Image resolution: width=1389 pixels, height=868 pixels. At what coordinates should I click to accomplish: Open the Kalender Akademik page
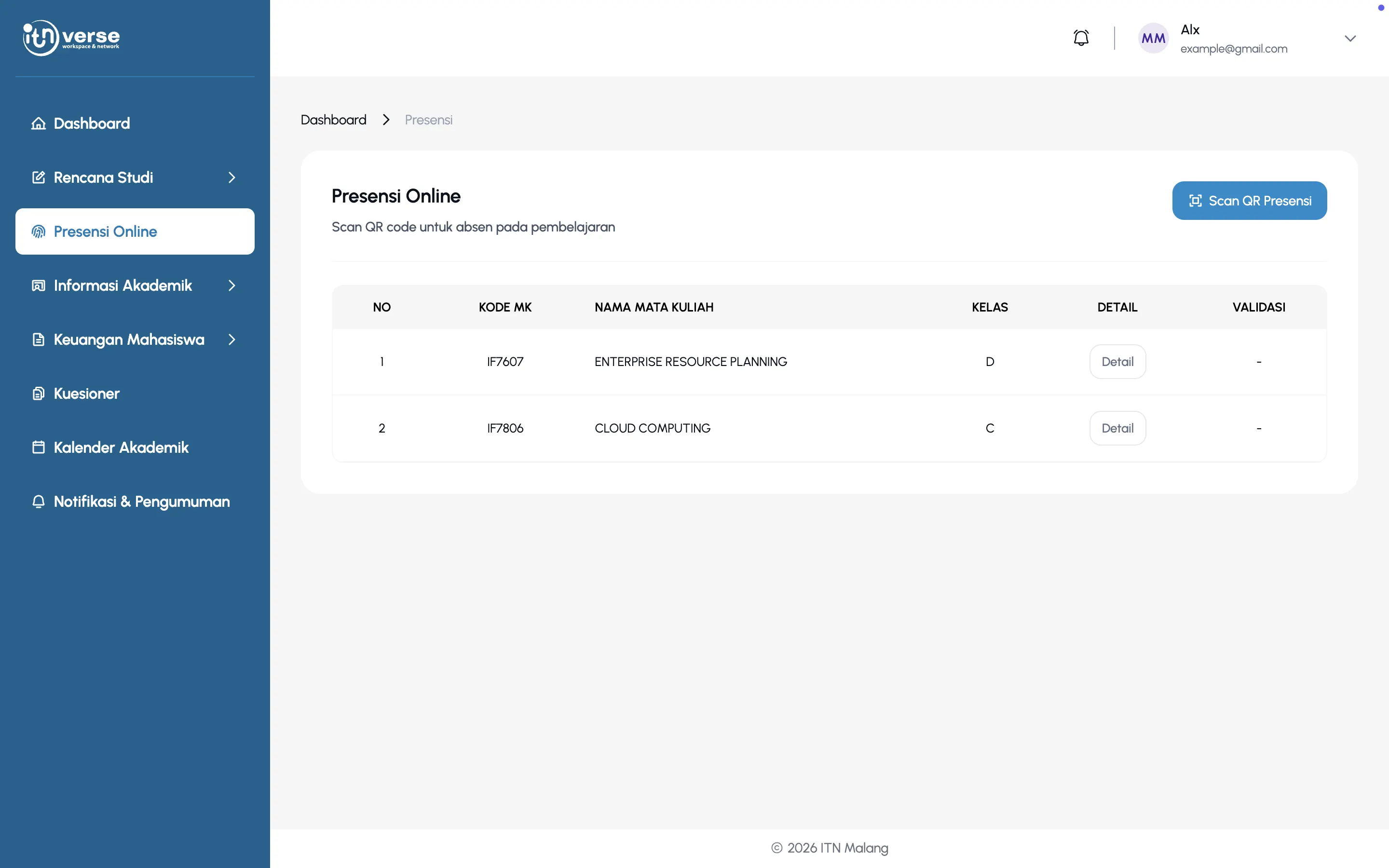point(135,447)
